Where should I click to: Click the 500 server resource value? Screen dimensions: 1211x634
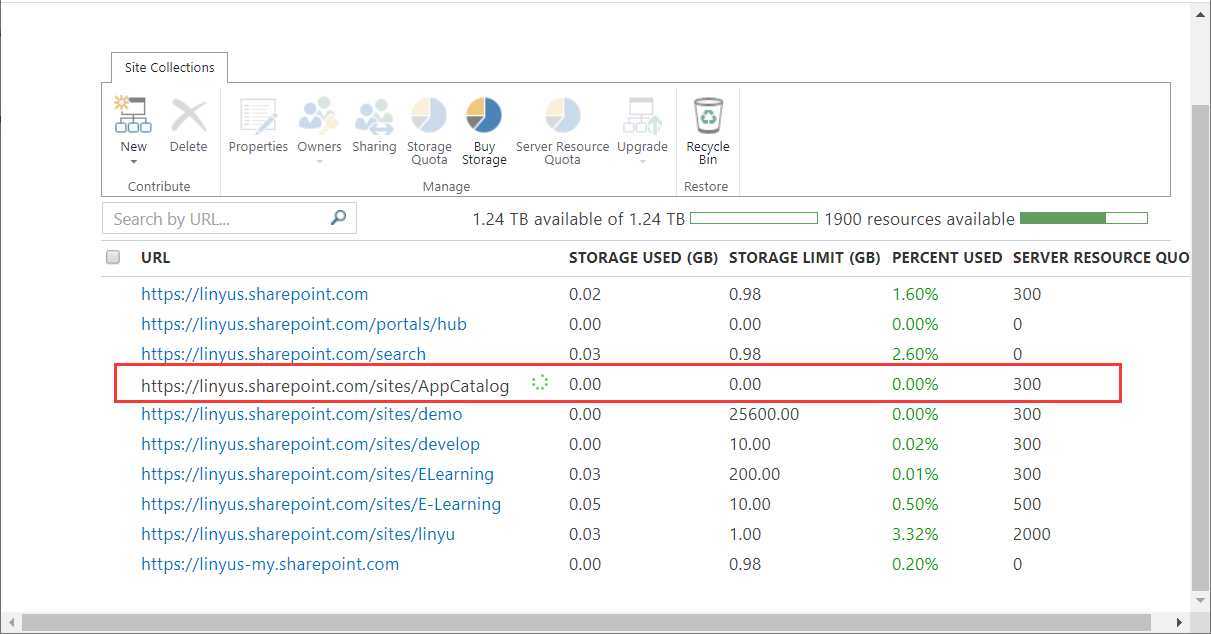(x=1027, y=504)
